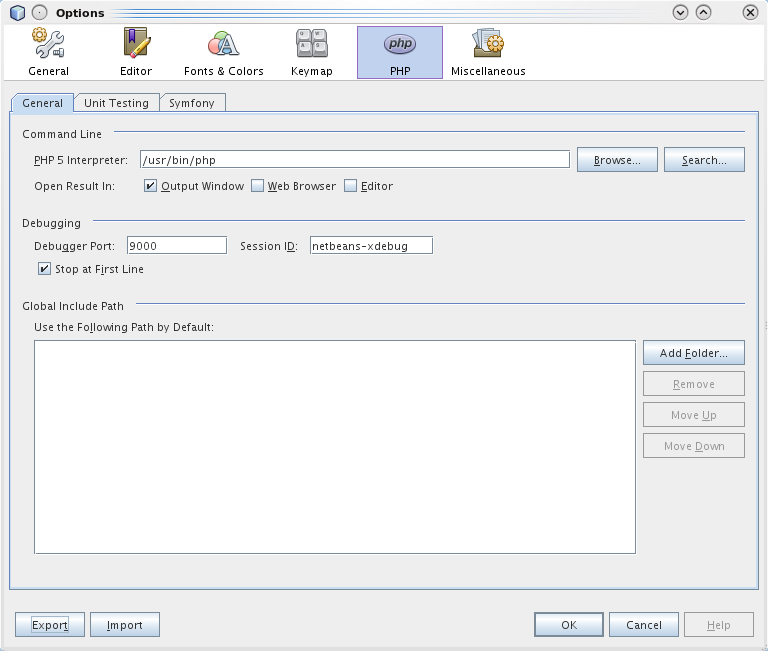Export the options settings
Viewport: 768px width, 651px height.
point(50,625)
